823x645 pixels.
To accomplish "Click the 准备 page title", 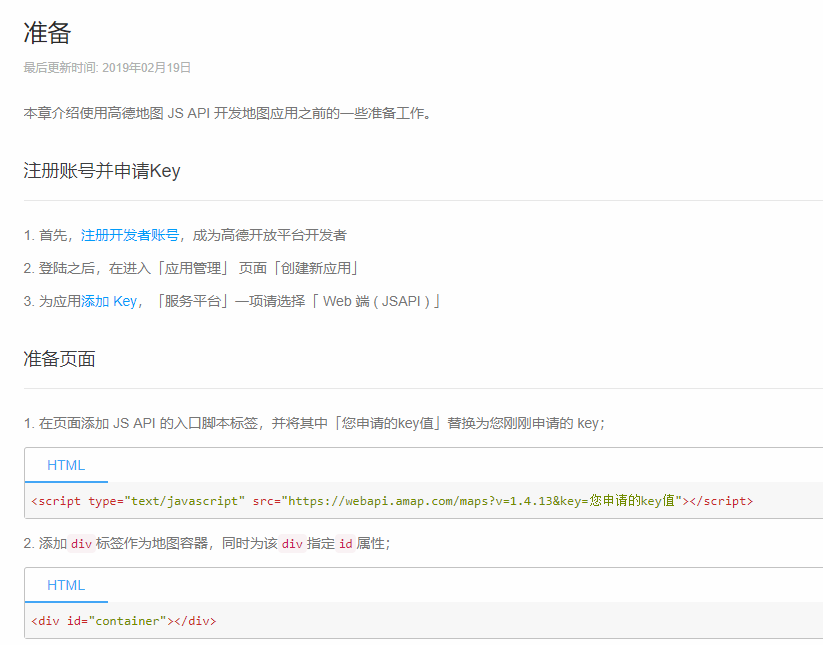I will pos(47,33).
